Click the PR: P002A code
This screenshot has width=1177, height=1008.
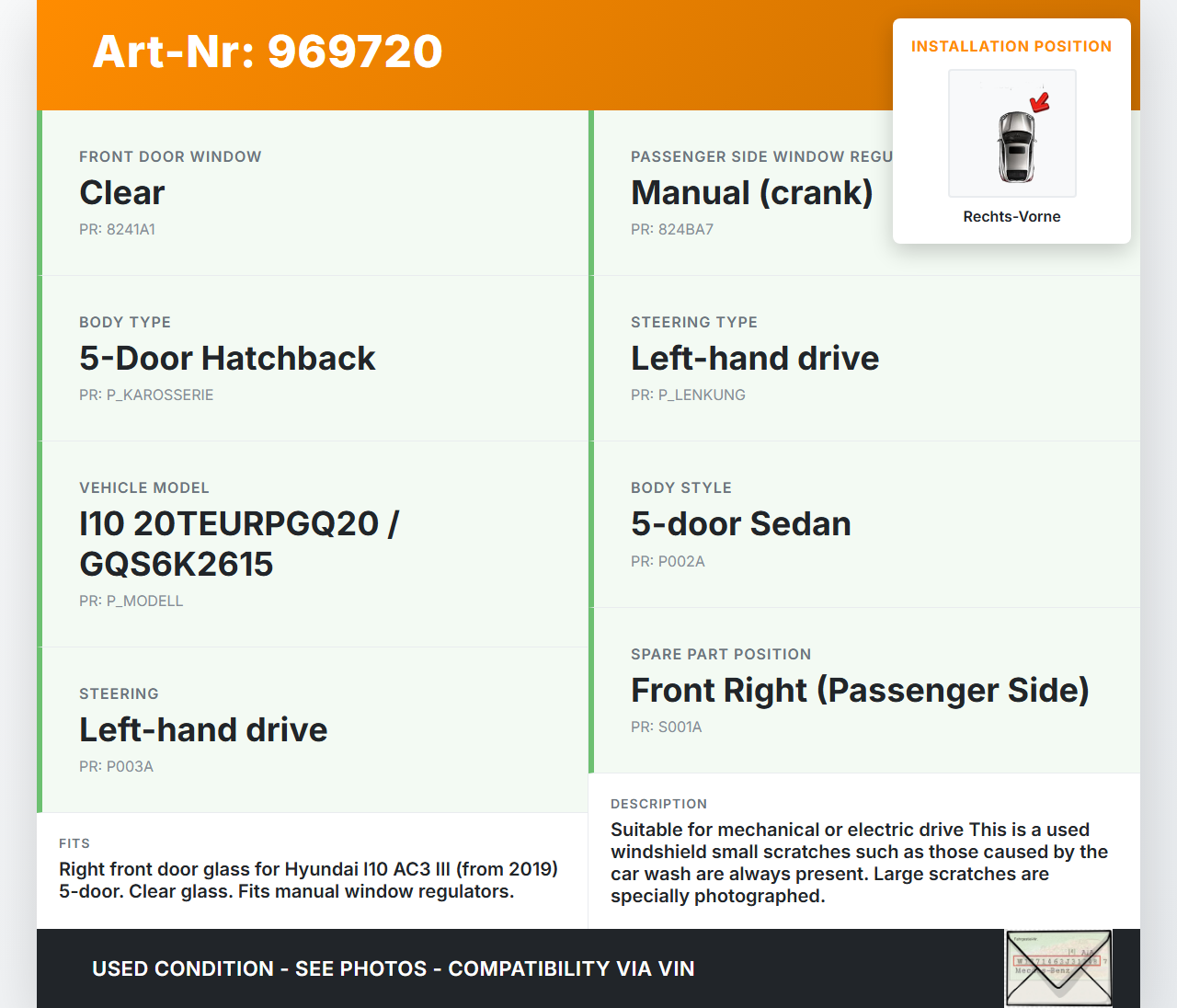click(x=668, y=561)
